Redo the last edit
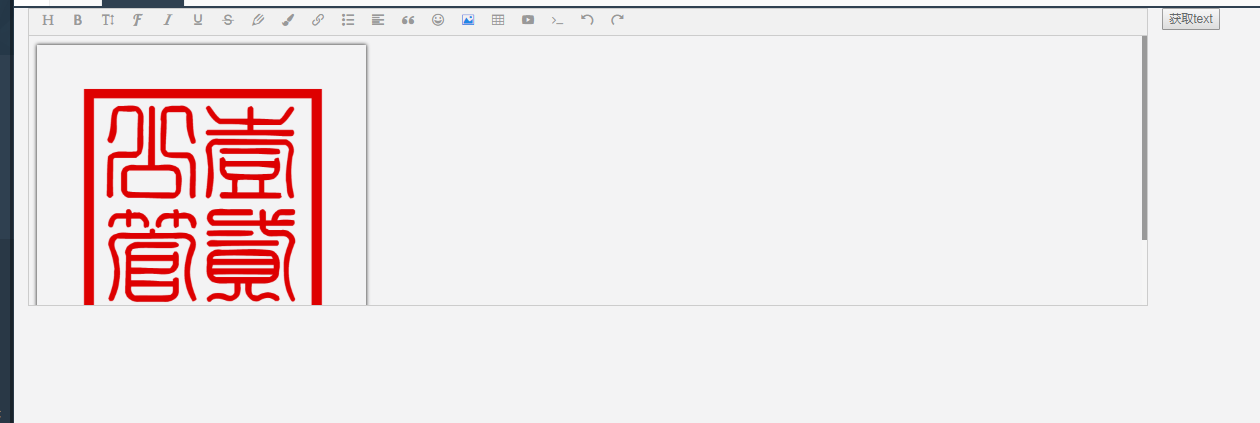This screenshot has height=423, width=1260. [x=618, y=20]
